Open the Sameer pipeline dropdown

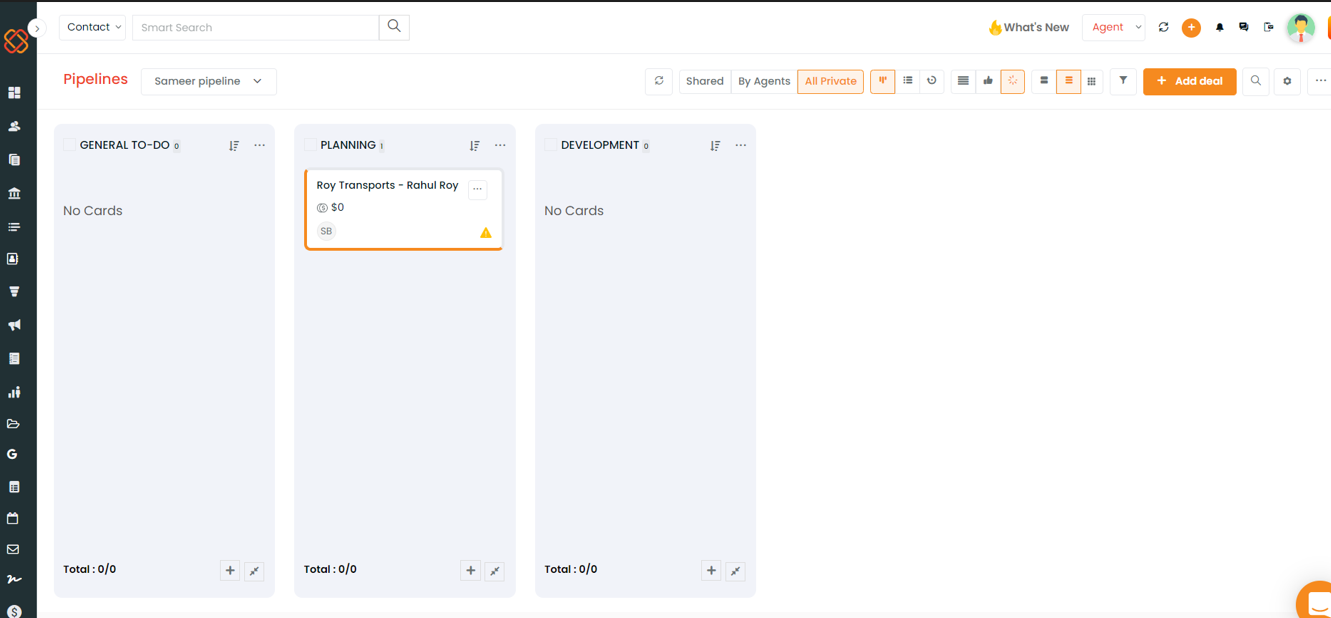tap(208, 81)
